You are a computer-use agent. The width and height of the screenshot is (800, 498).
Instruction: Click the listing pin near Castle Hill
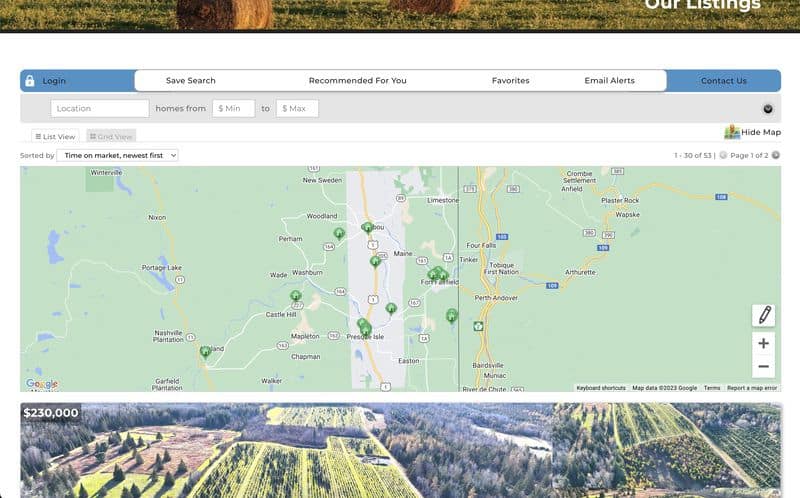[x=295, y=296]
